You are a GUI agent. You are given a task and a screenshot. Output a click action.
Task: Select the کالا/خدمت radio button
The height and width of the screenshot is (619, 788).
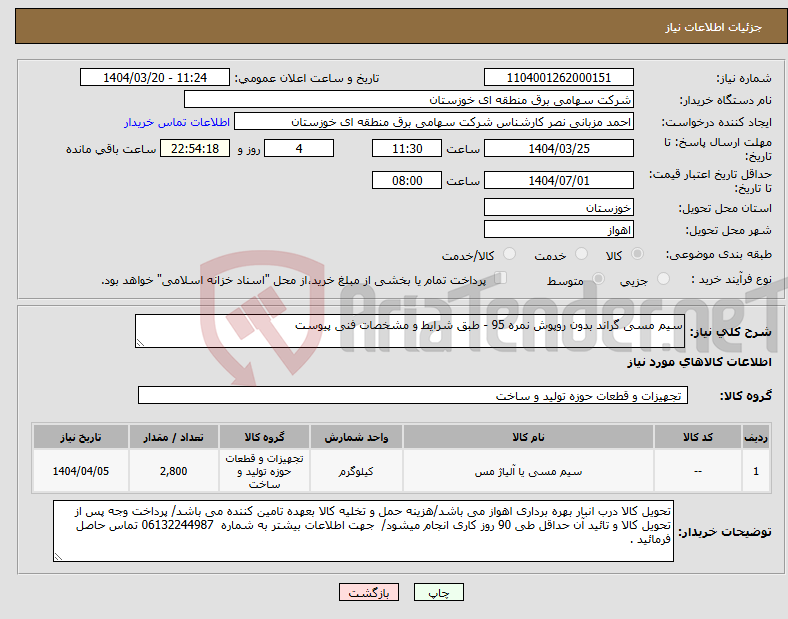[510, 254]
